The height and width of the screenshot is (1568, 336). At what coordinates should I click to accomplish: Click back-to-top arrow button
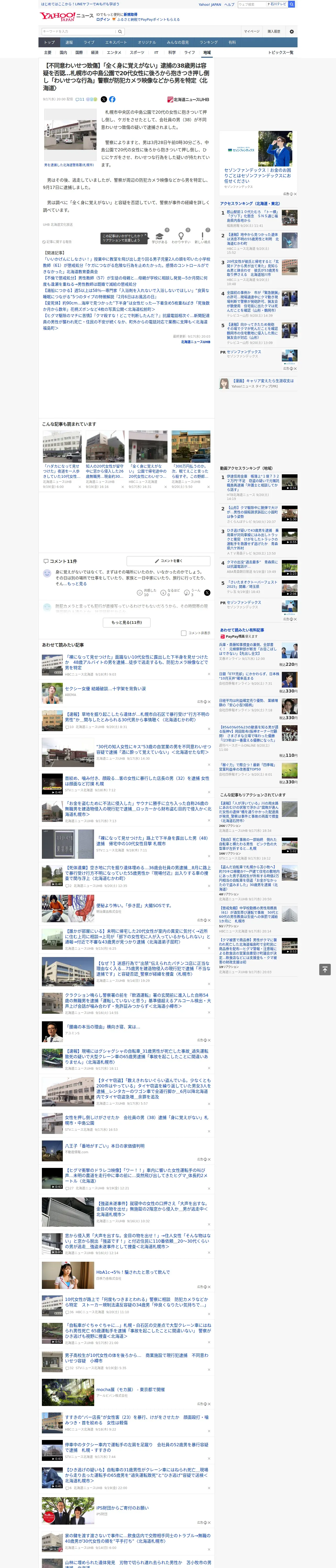[x=325, y=969]
